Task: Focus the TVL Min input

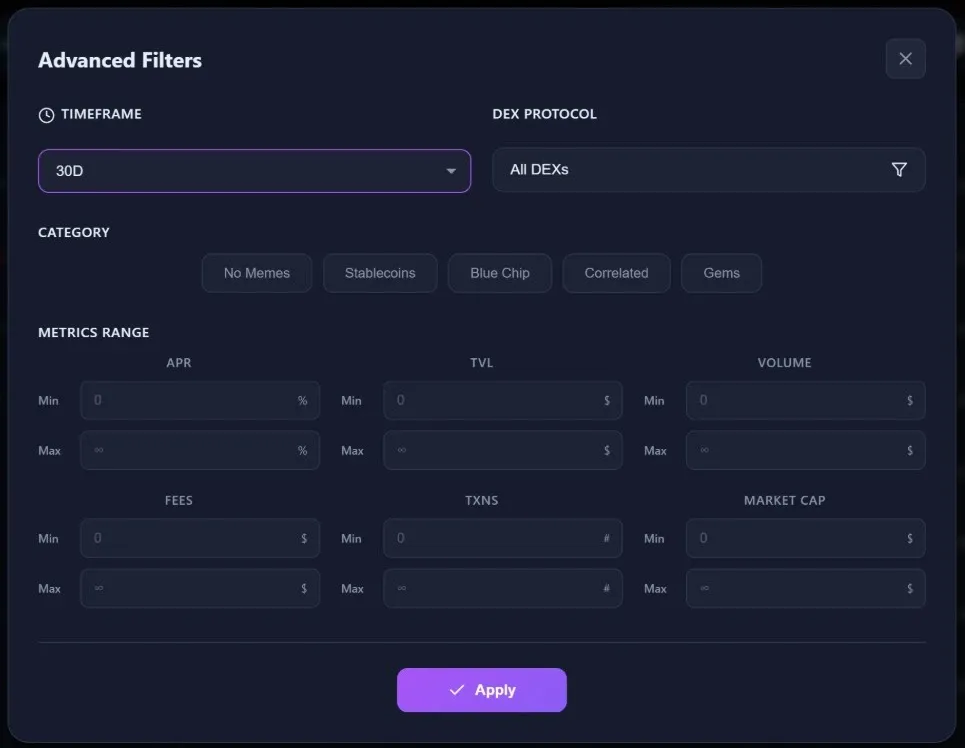Action: (503, 400)
